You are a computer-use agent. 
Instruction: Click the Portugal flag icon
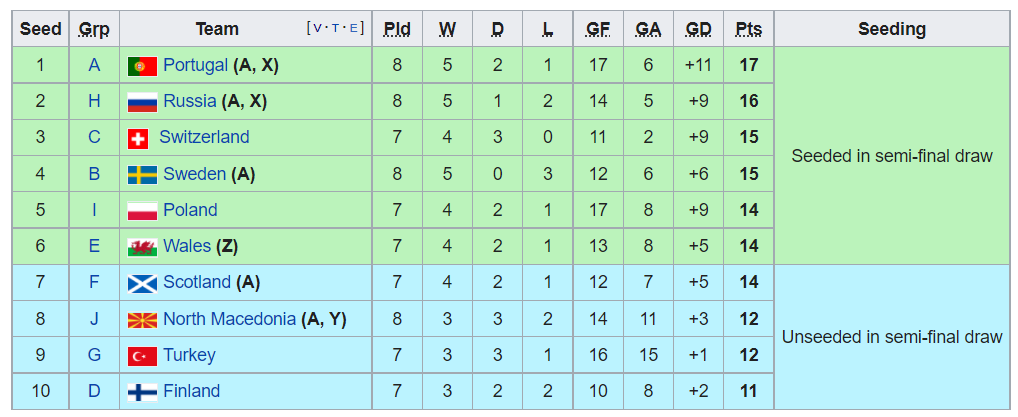click(x=142, y=66)
